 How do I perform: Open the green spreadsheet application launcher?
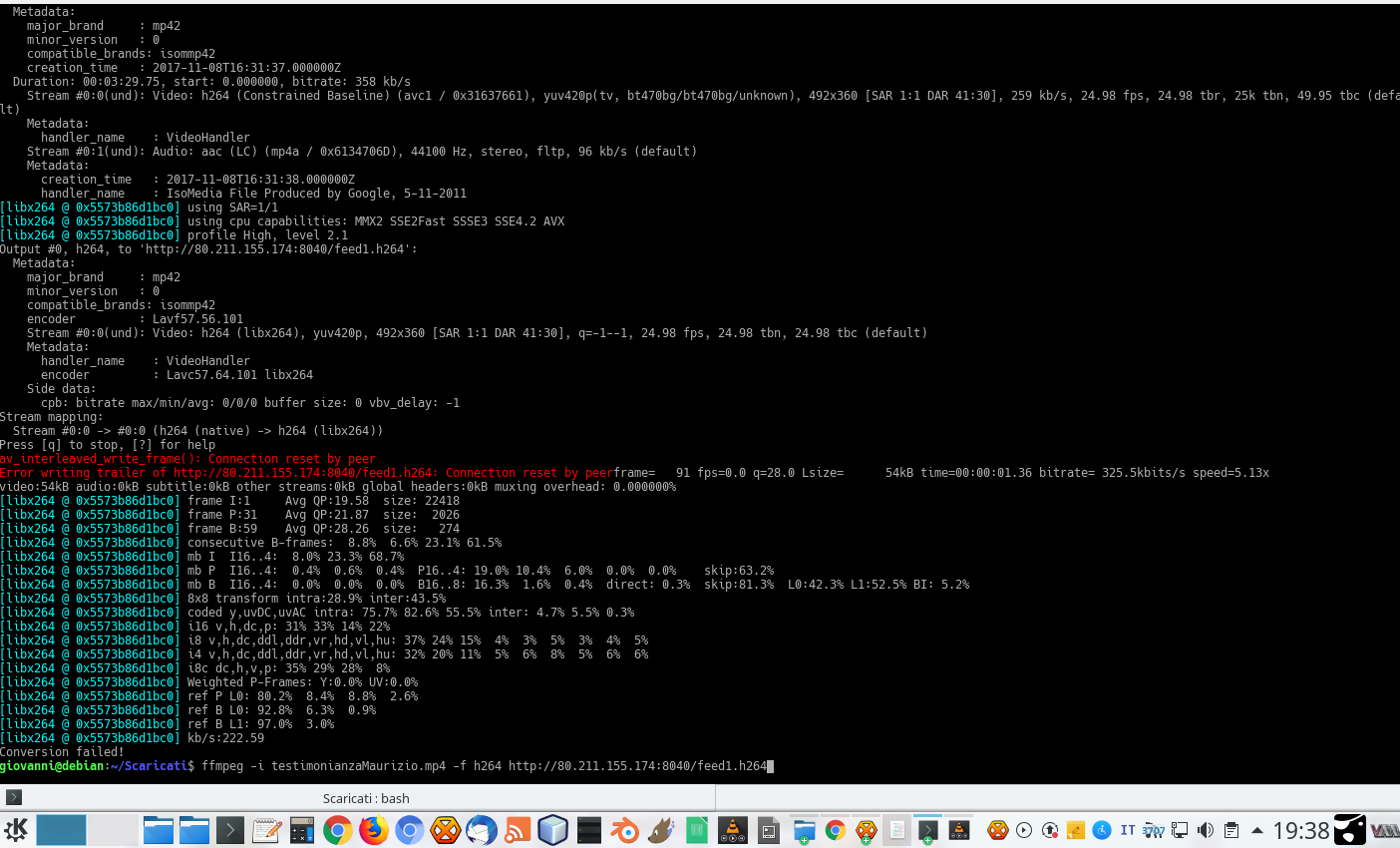tap(697, 830)
